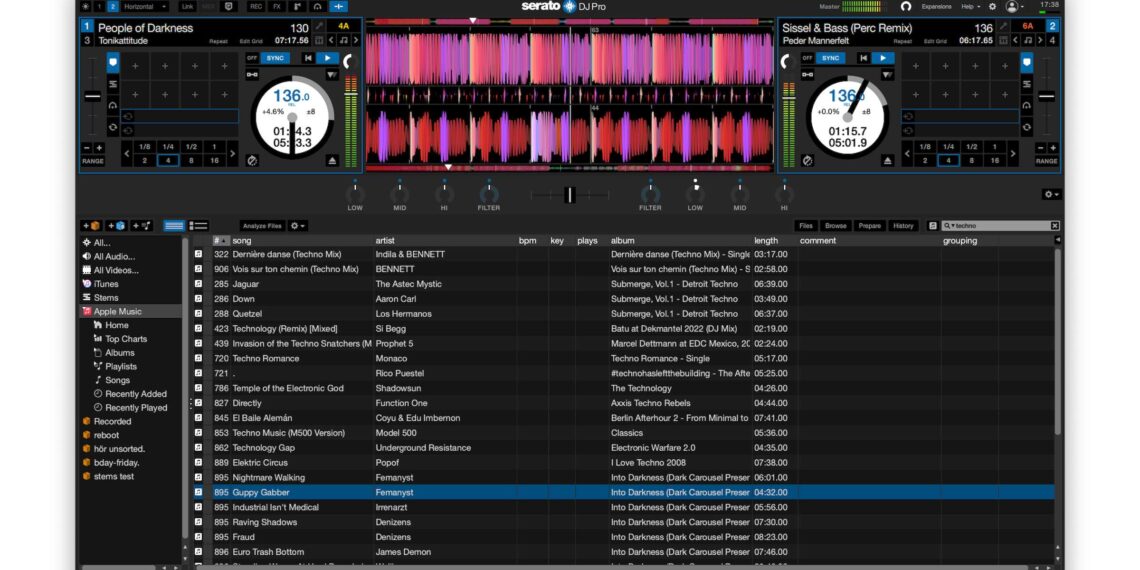Open the Horizontal display mode dropdown
This screenshot has width=1140, height=570.
(144, 6)
